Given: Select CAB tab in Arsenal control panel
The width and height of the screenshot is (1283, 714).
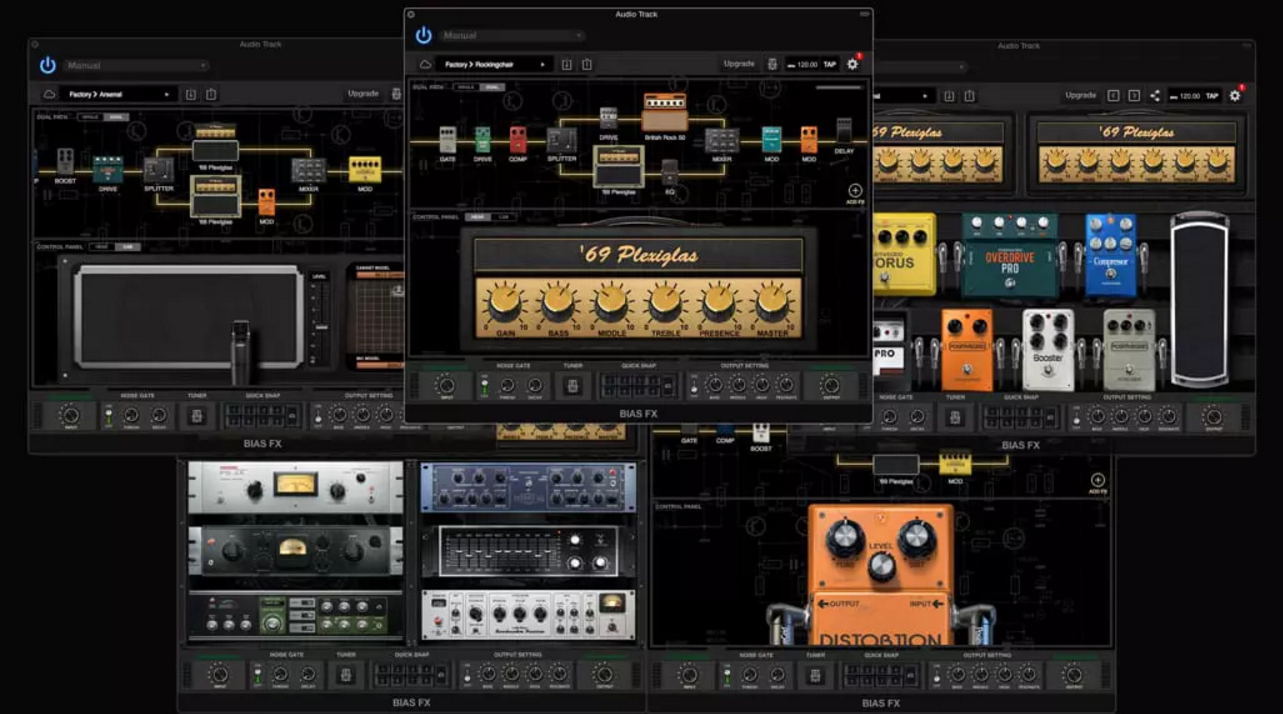Looking at the screenshot, I should coord(127,247).
